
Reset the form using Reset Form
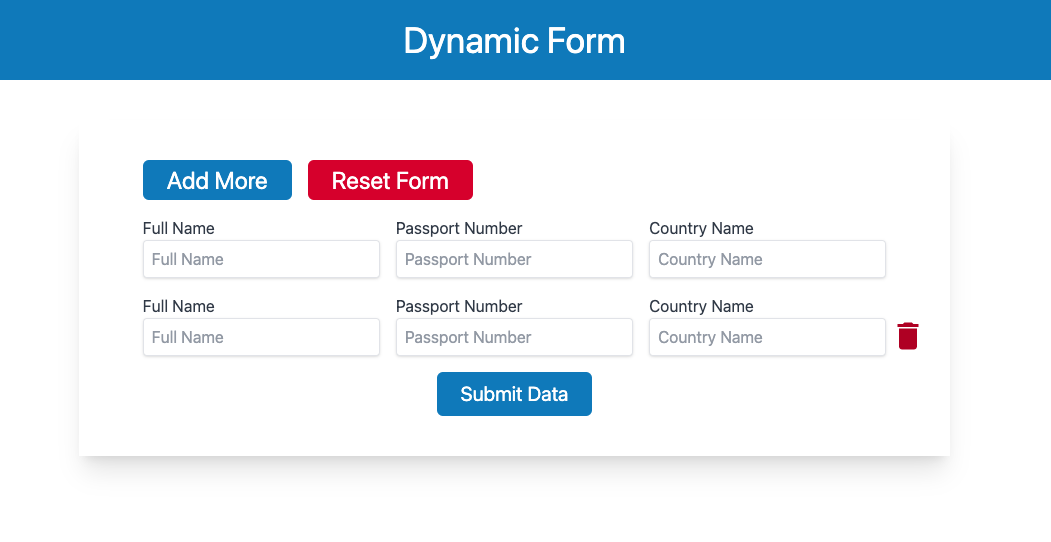[390, 180]
